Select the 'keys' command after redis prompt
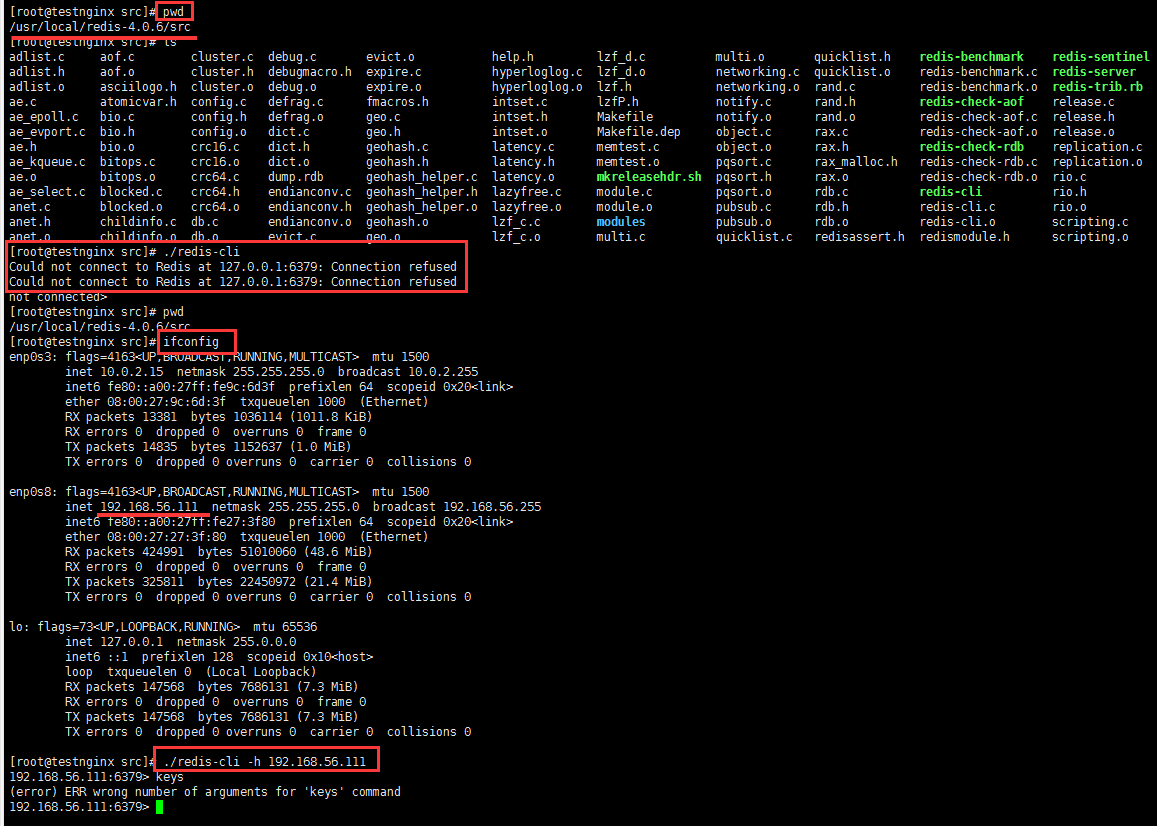 tap(170, 777)
